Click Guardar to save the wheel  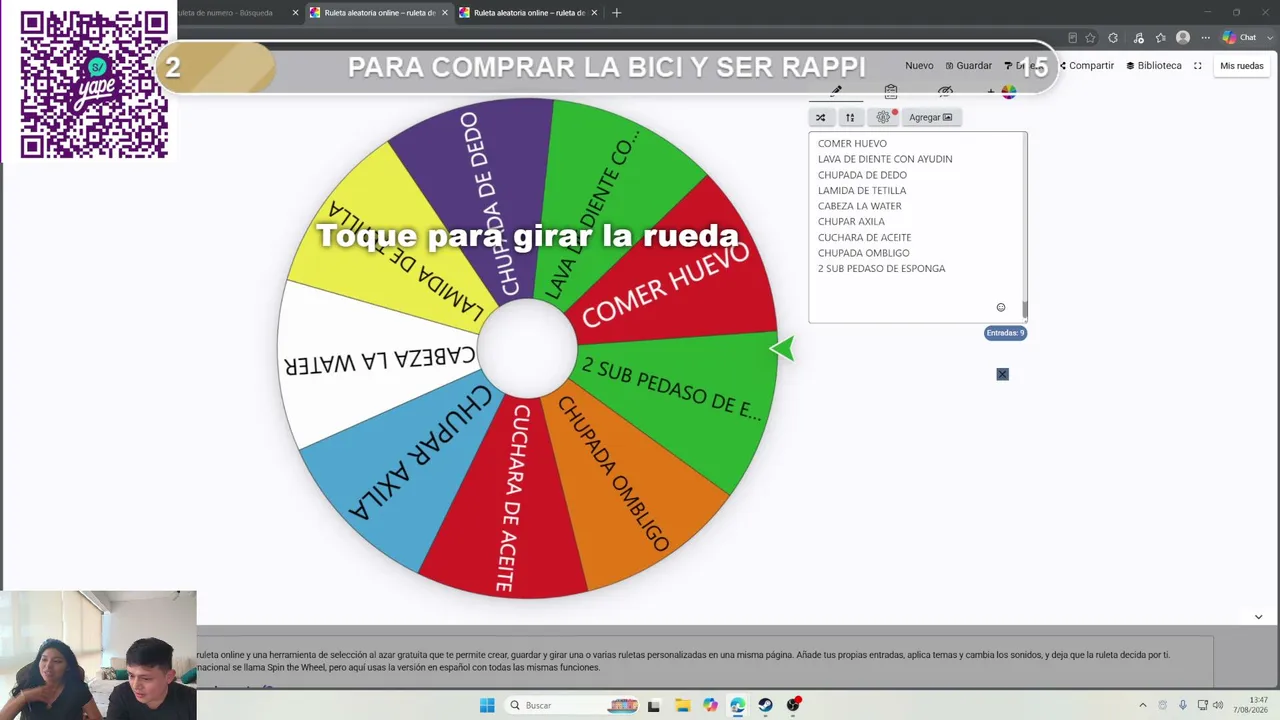(968, 66)
